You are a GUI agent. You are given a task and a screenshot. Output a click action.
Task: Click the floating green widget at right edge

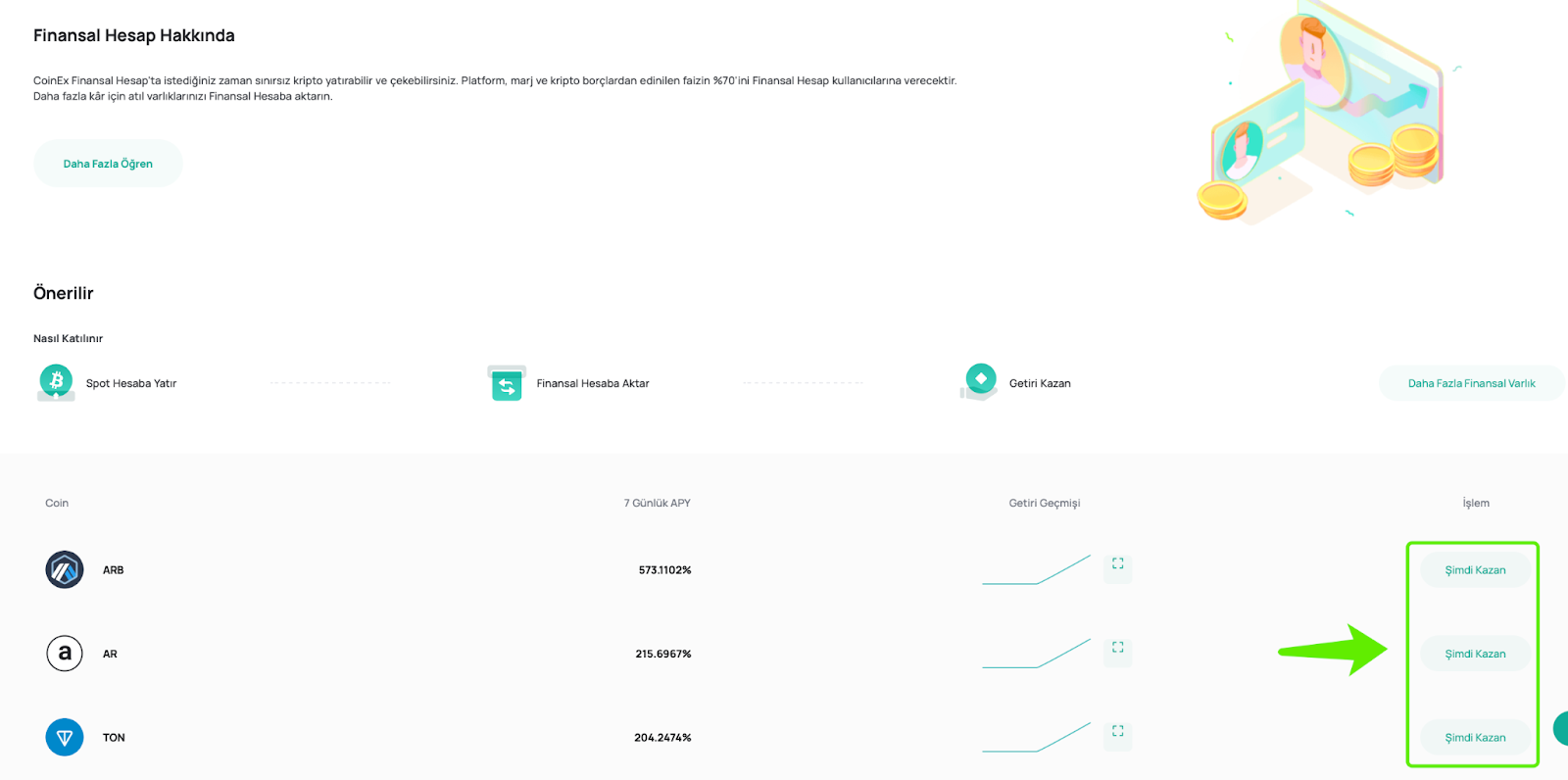1561,729
